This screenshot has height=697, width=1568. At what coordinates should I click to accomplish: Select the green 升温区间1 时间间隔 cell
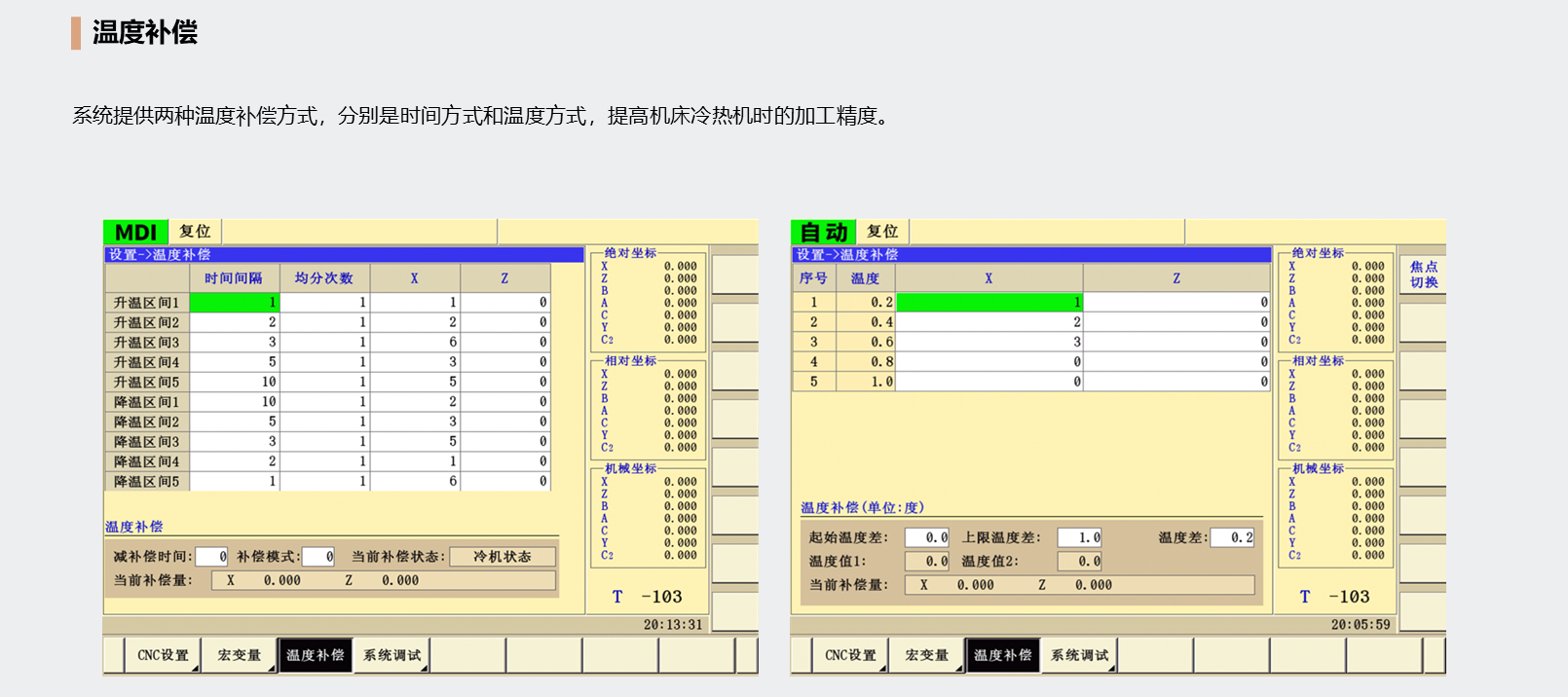pyautogui.click(x=235, y=303)
